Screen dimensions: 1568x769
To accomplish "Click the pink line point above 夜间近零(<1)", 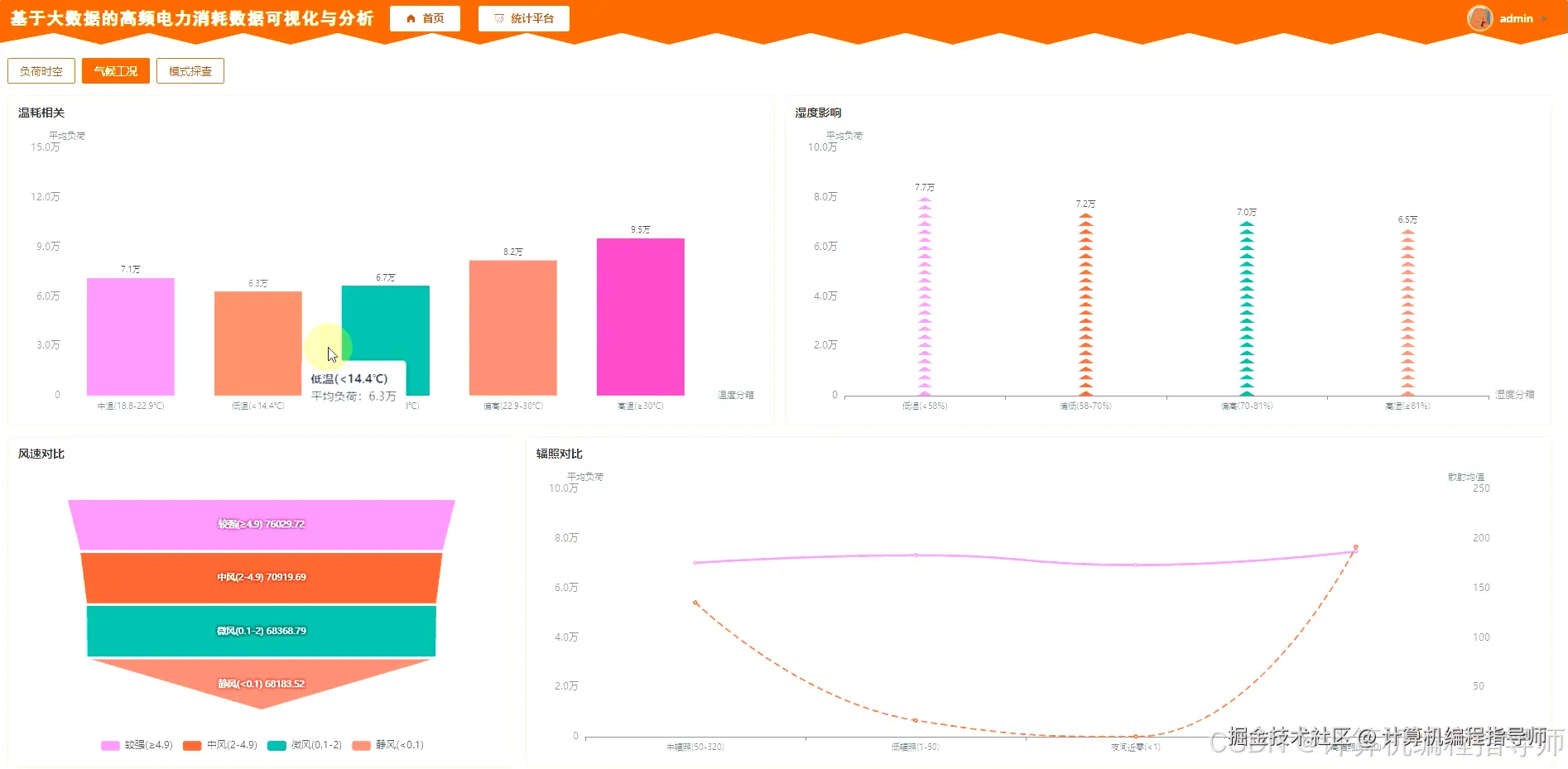I will pos(1136,565).
